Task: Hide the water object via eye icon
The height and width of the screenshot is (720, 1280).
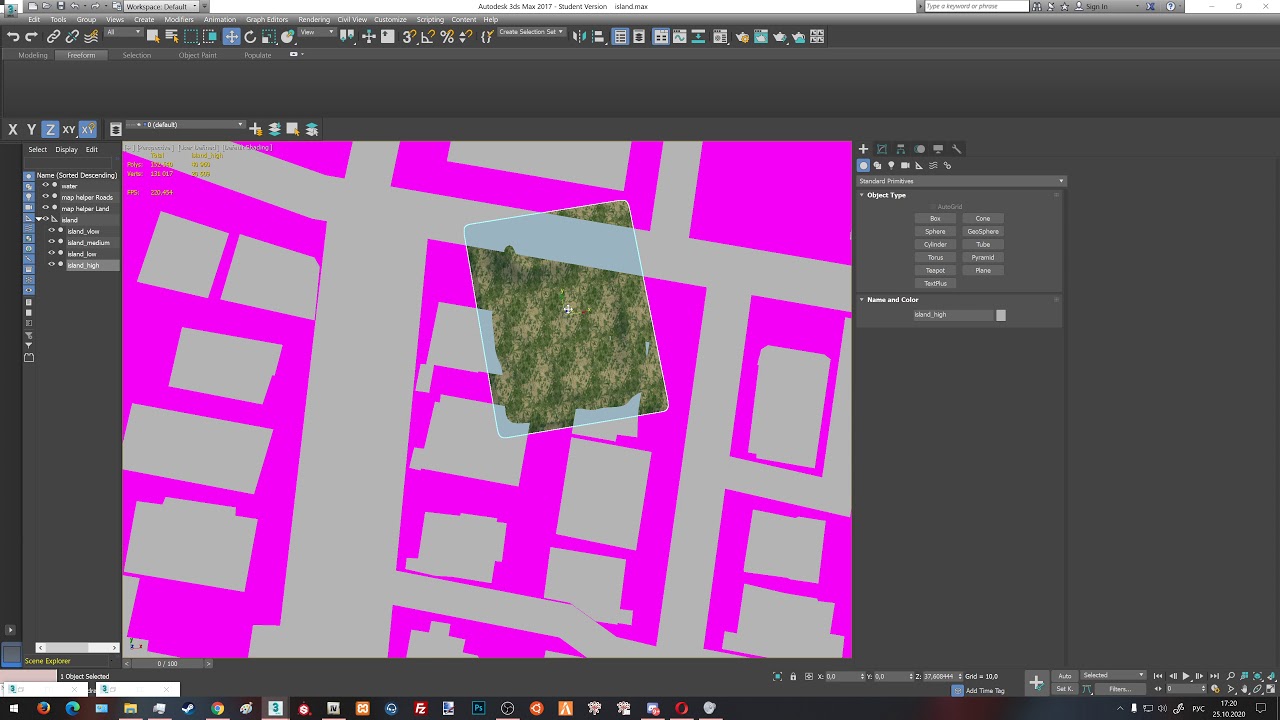Action: click(x=45, y=186)
